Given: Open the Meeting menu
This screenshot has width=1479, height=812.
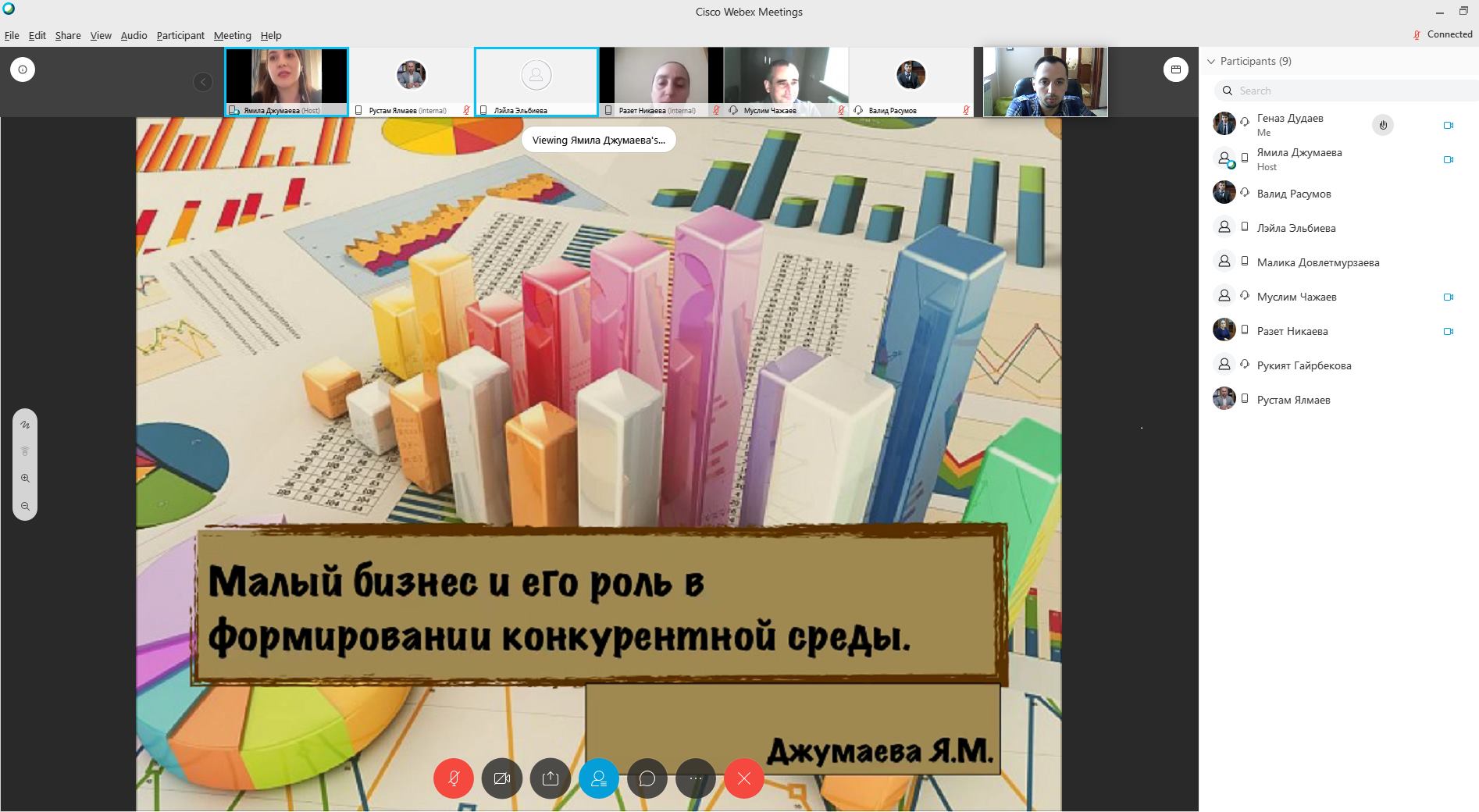Looking at the screenshot, I should [x=232, y=35].
